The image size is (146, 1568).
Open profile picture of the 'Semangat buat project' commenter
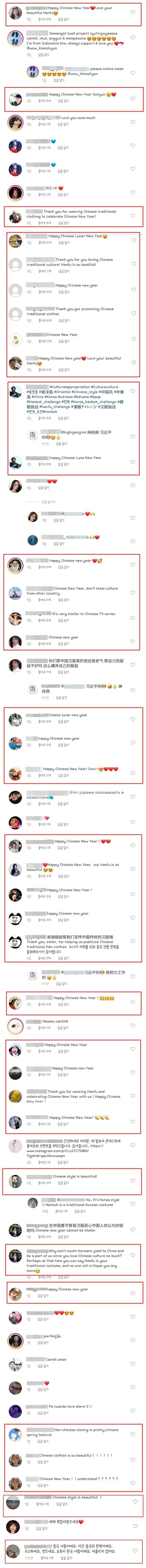(x=15, y=39)
